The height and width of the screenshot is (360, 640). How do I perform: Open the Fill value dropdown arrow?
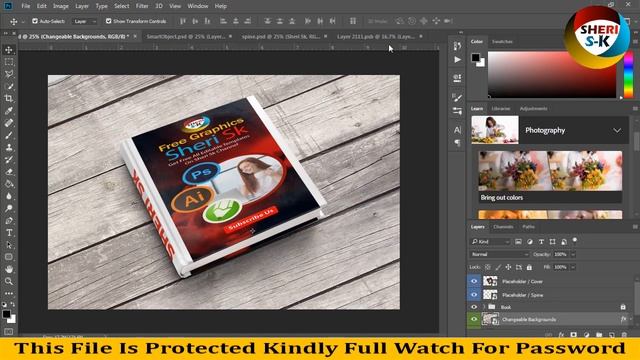573,267
